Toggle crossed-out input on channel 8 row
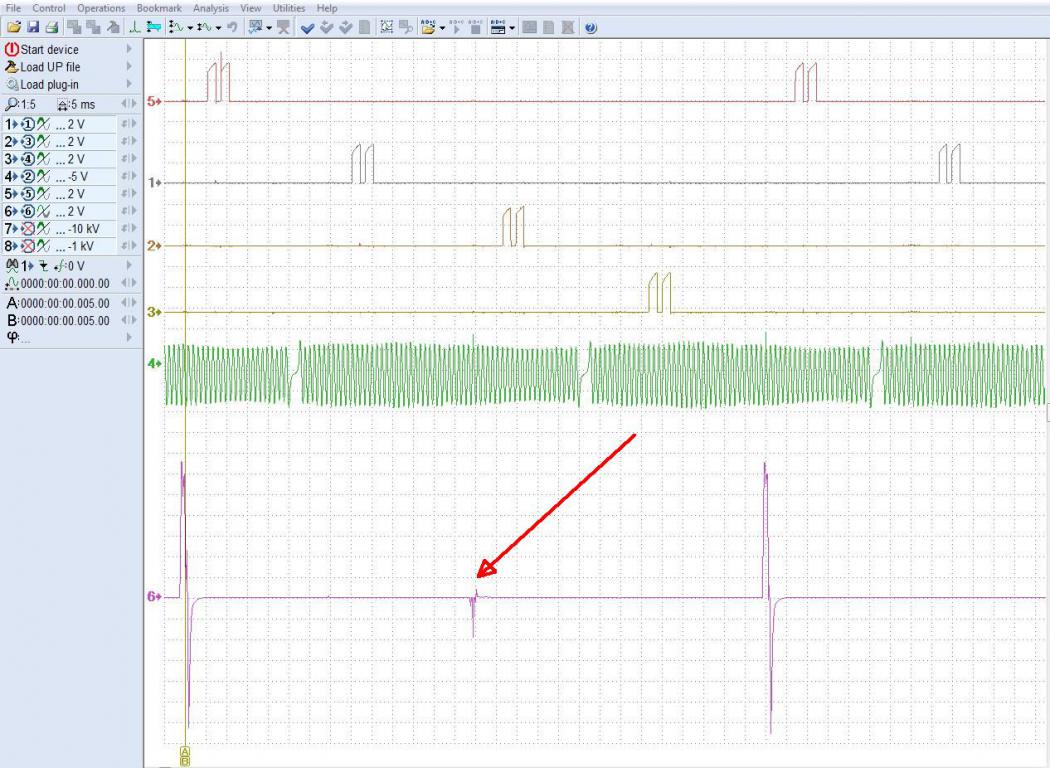This screenshot has width=1050, height=768. [27, 246]
